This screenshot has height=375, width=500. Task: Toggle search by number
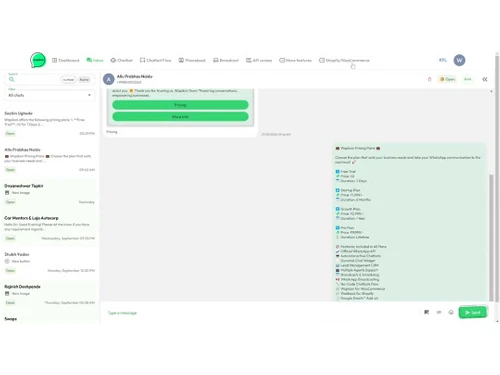pyautogui.click(x=68, y=80)
